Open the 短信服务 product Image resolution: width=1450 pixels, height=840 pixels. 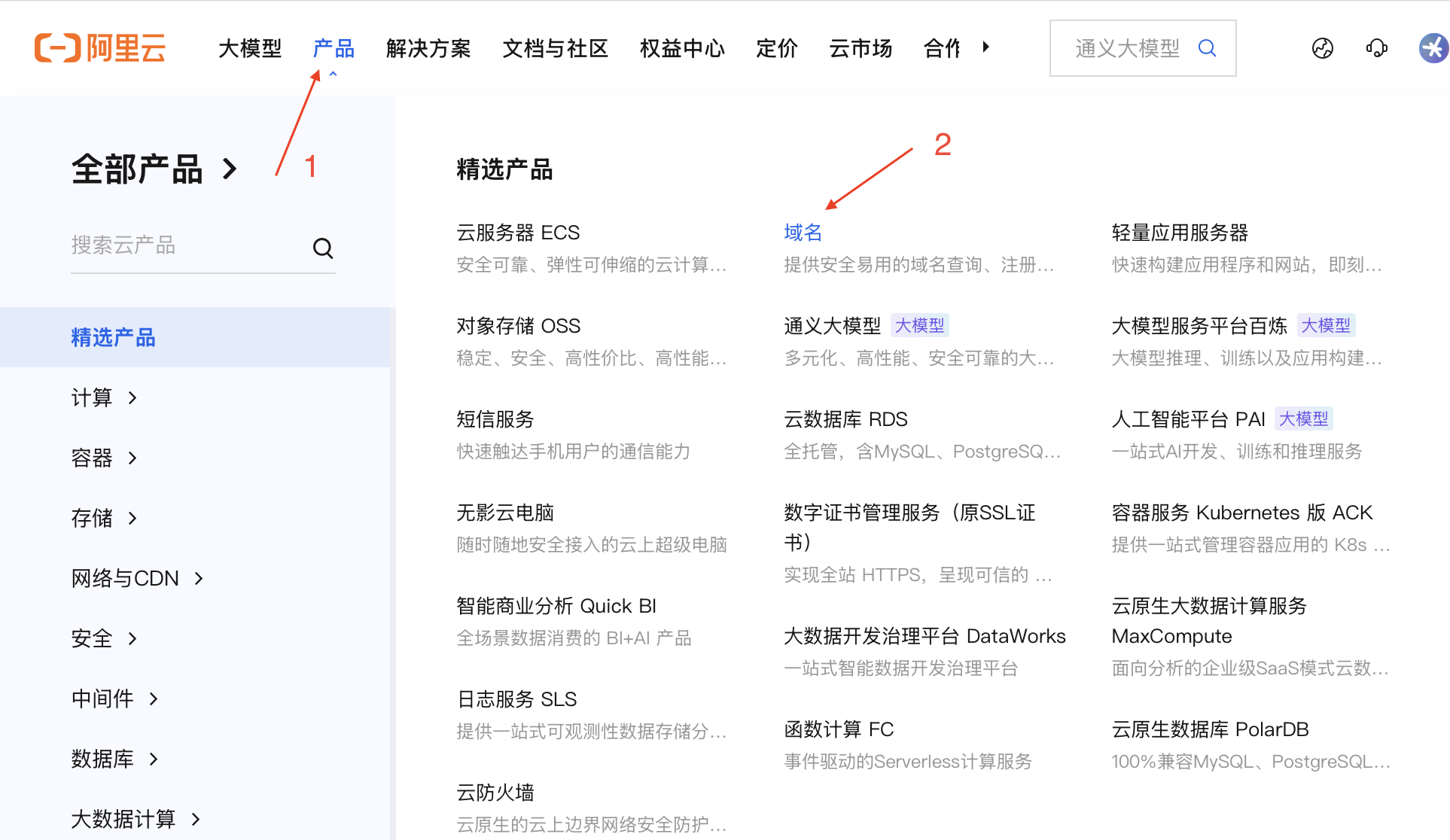tap(495, 419)
